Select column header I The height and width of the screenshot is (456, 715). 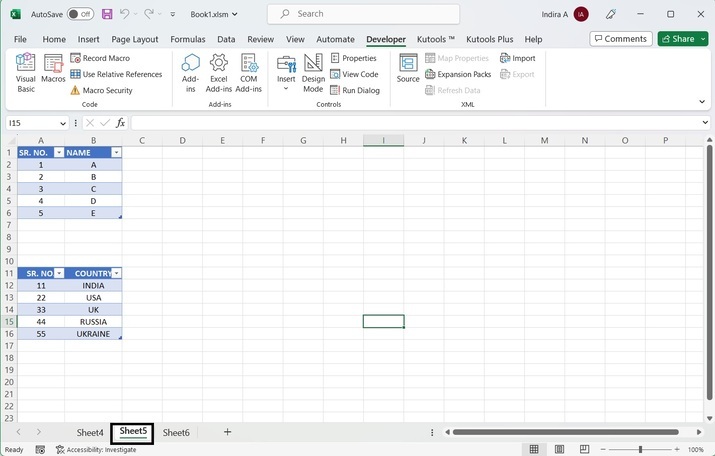pos(383,140)
